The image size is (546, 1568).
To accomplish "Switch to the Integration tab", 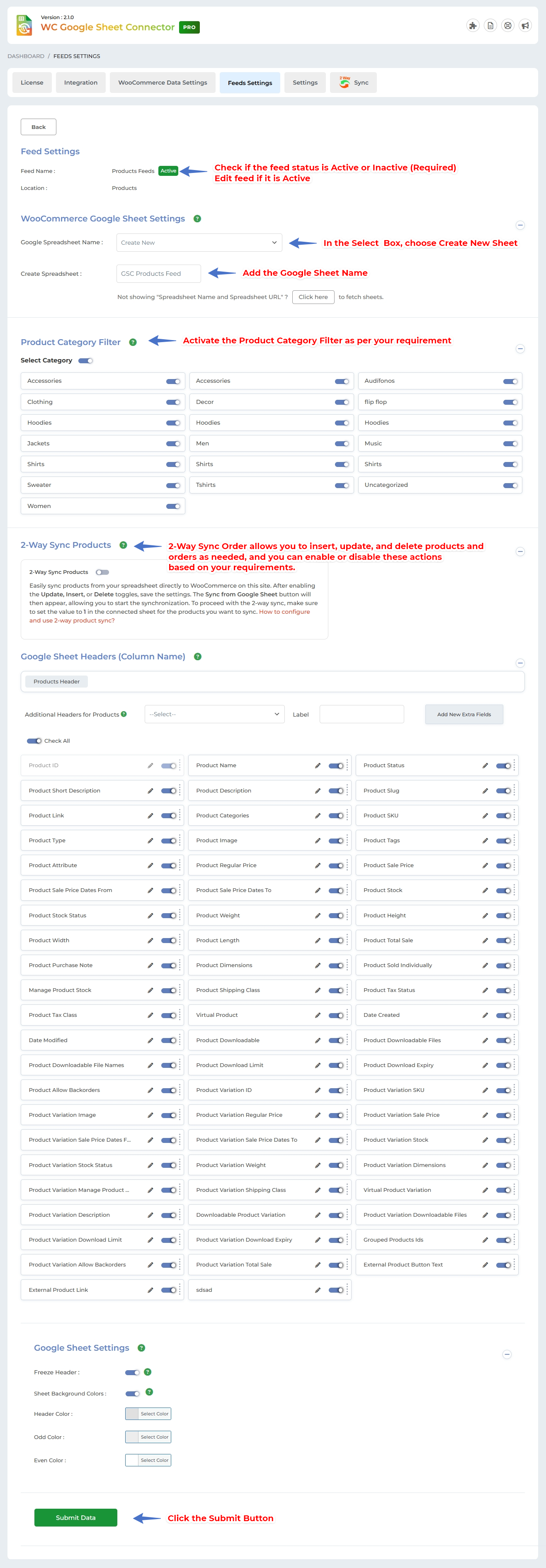I will click(81, 83).
